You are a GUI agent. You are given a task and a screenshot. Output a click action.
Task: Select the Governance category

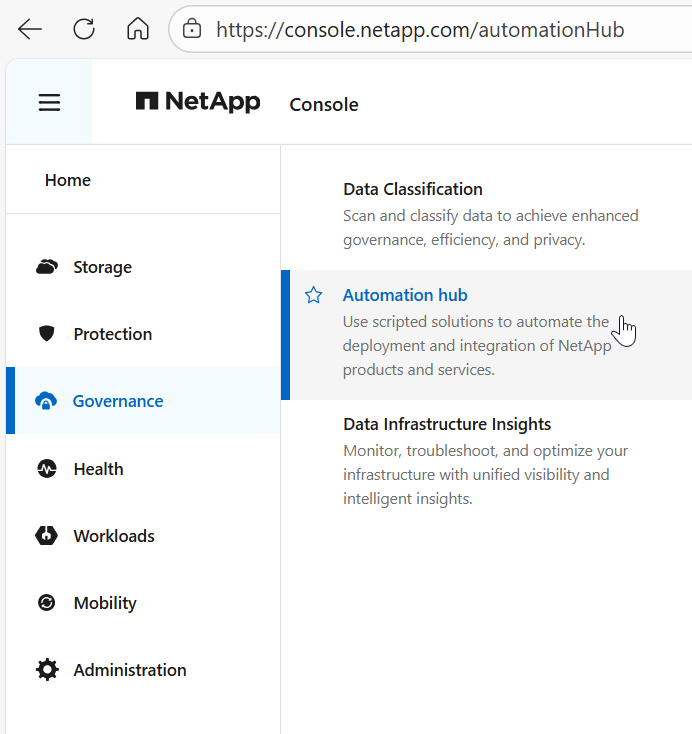point(143,401)
